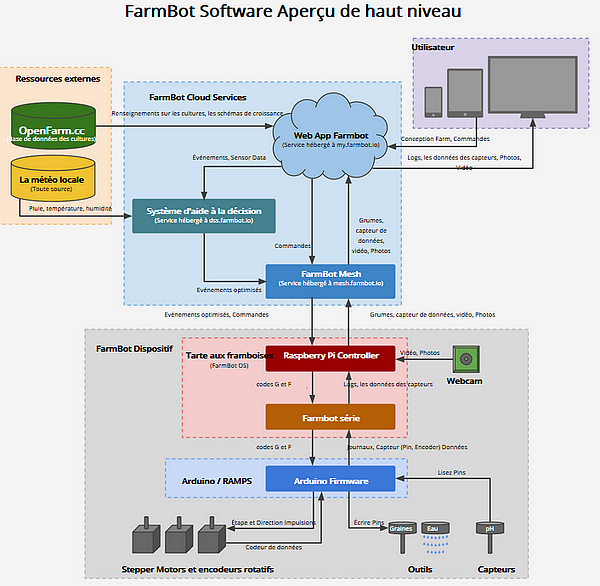Click the FarmBot Dispositif label

coord(134,349)
